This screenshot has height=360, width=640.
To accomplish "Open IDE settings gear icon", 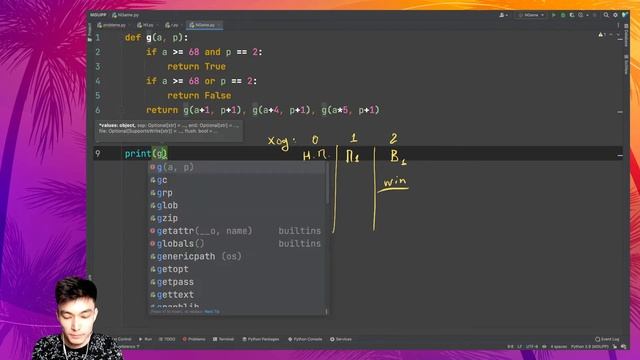I will 615,15.
